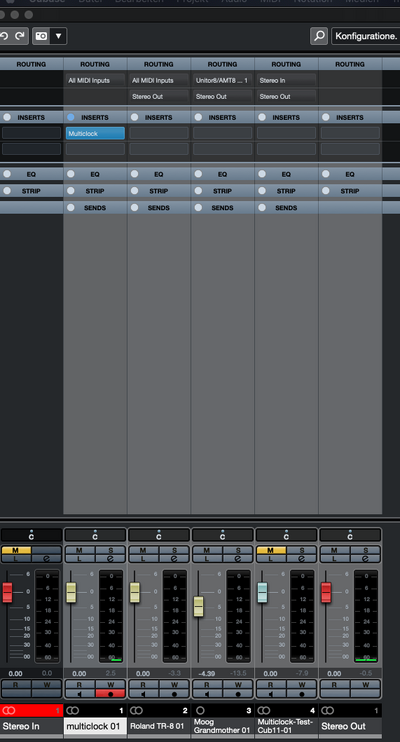Enable record on Multiclock-Test-Cub11-01
The width and height of the screenshot is (400, 742).
[302, 694]
